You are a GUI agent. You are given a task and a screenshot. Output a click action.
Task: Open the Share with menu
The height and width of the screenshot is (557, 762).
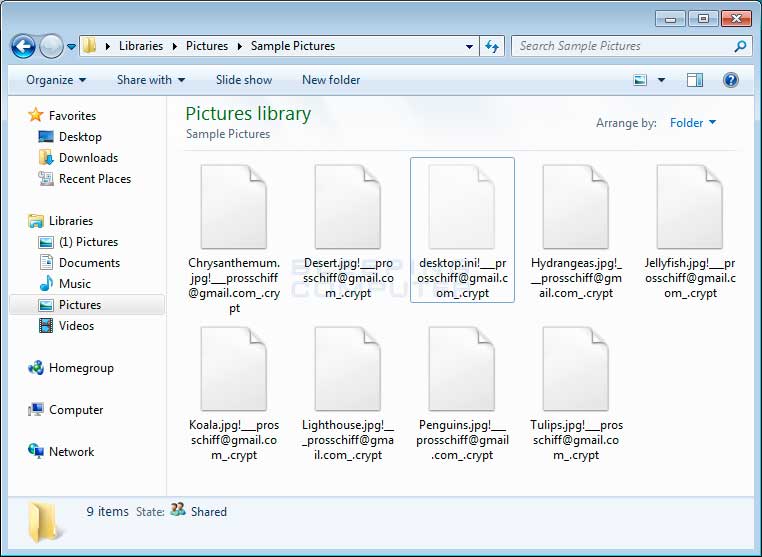coord(151,80)
